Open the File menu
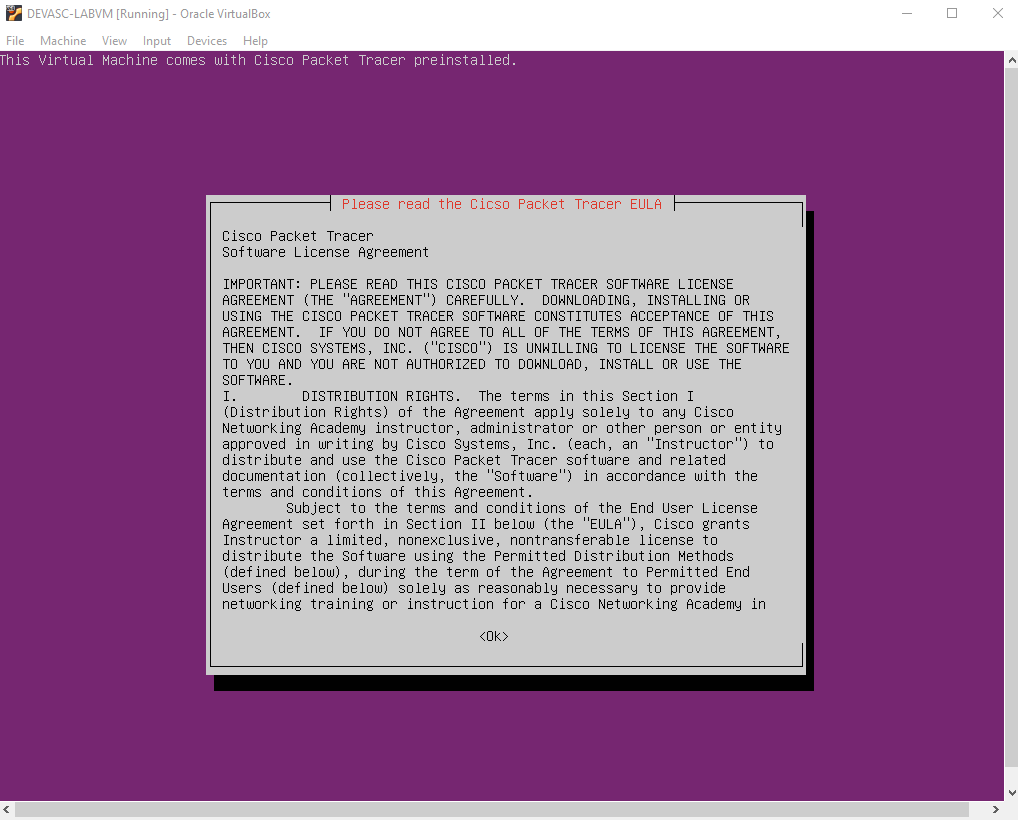This screenshot has height=820, width=1018. 15,41
